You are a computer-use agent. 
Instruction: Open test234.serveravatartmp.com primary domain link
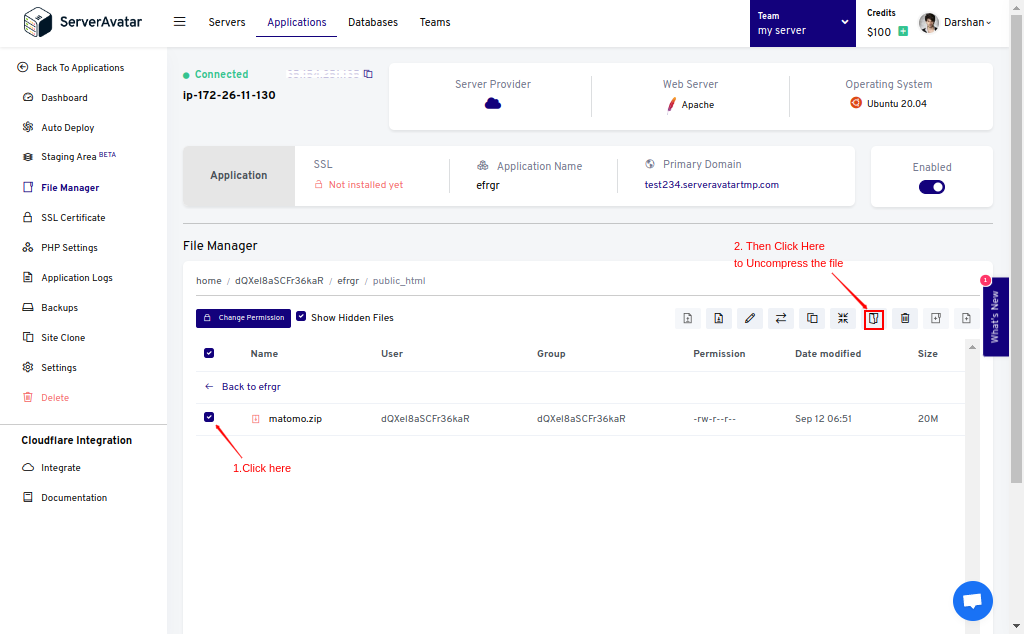(711, 185)
